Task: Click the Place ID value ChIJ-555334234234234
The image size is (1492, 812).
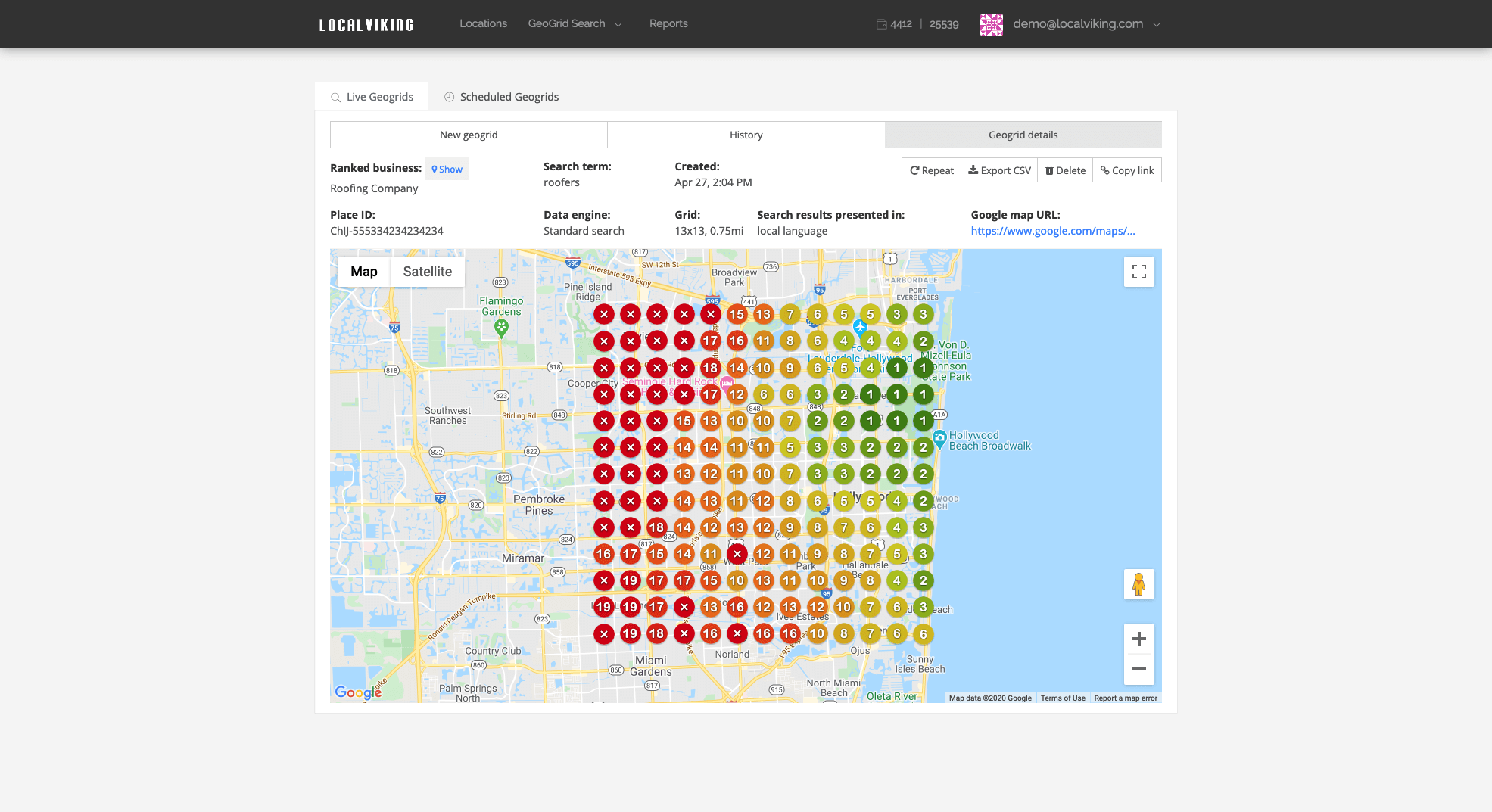Action: point(387,231)
